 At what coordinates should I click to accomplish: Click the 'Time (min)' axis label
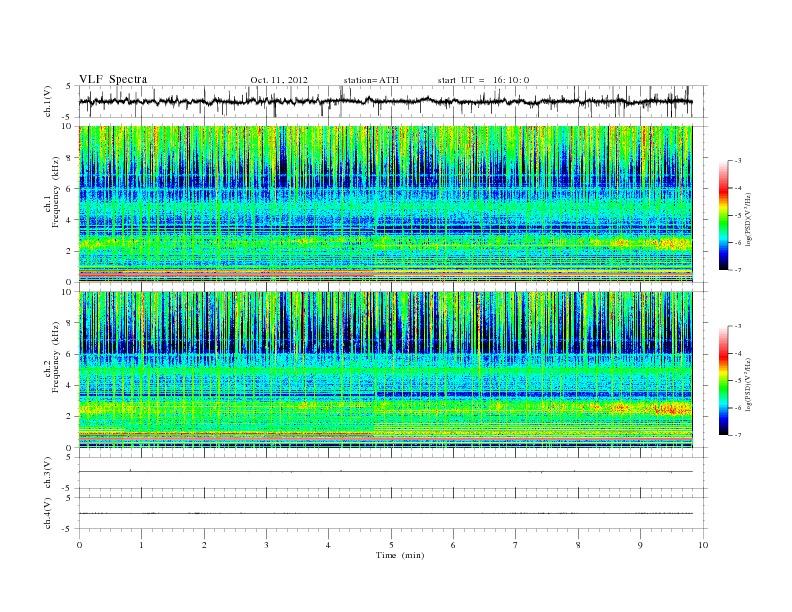click(x=400, y=555)
